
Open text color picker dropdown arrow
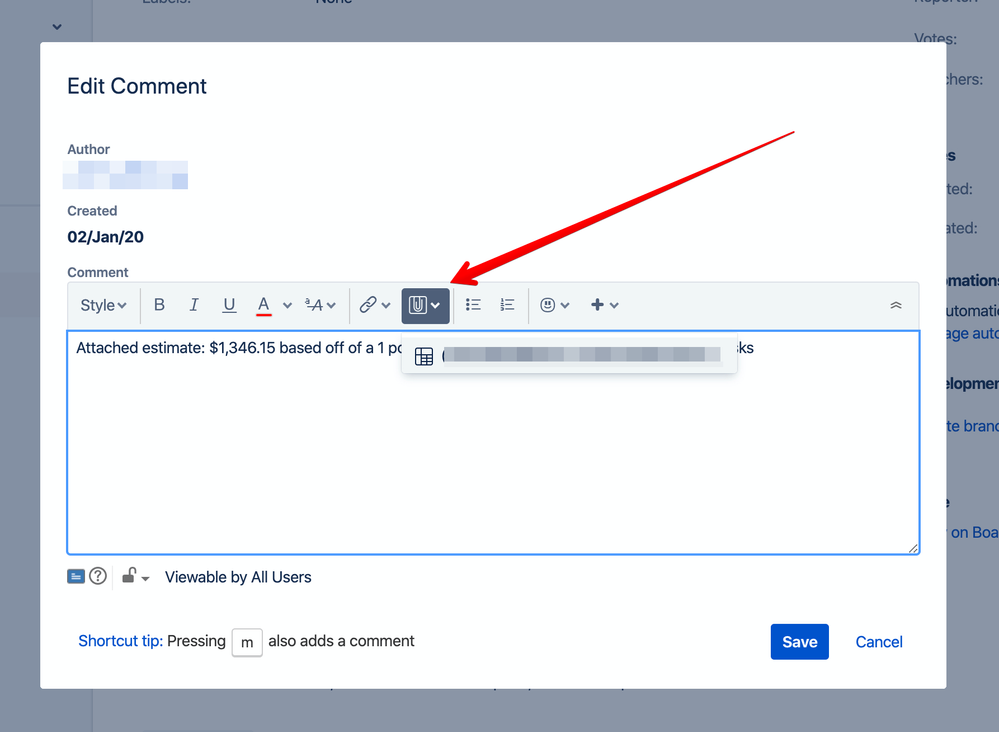287,306
